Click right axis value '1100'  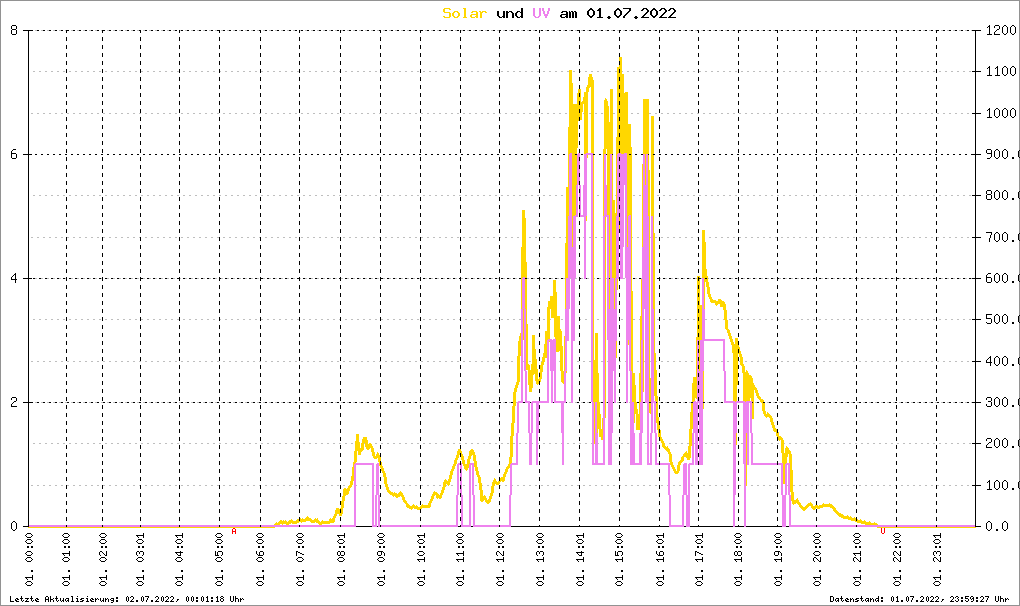[1001, 72]
